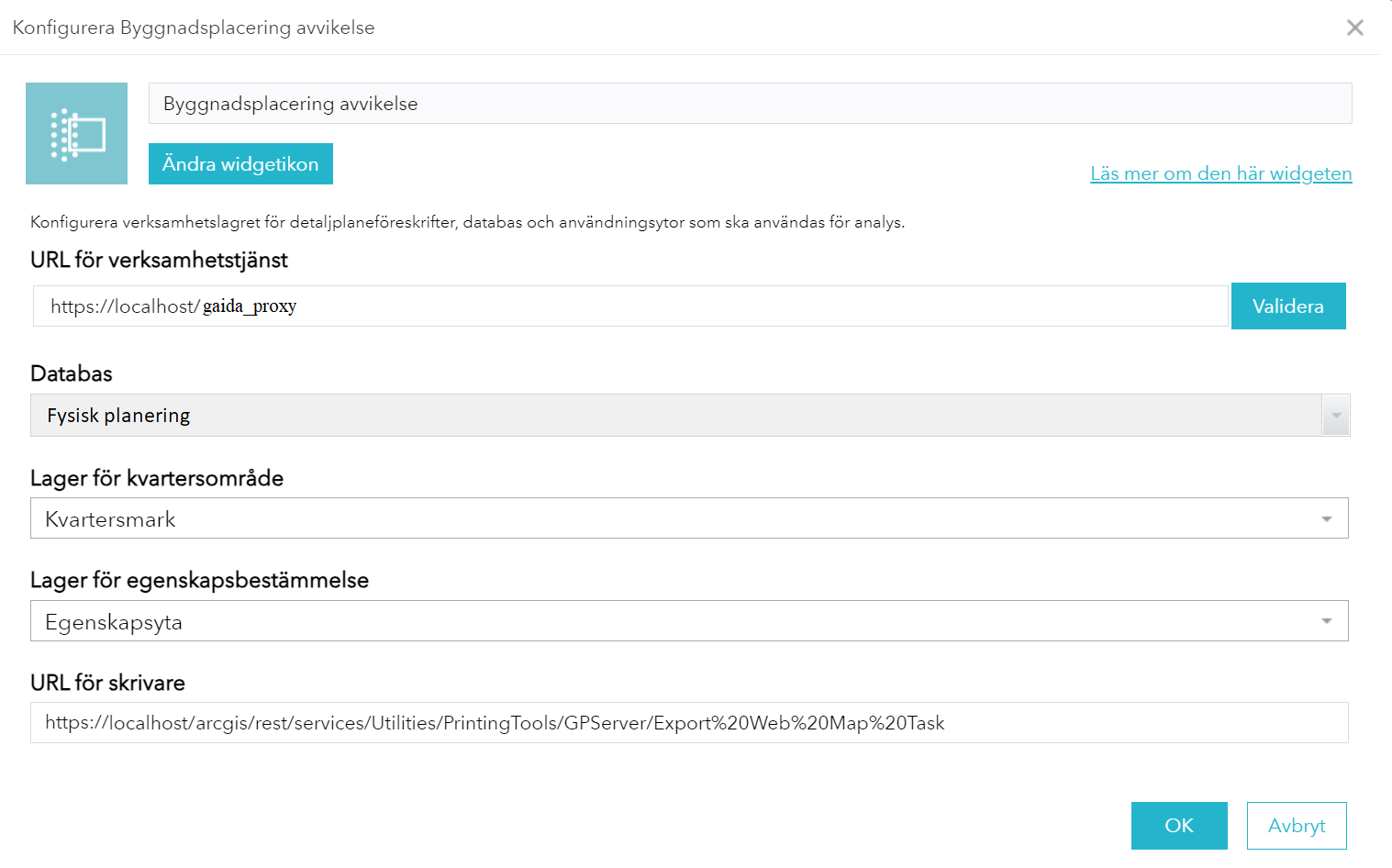Focus the URL för skrivare input field
The height and width of the screenshot is (868, 1392).
click(x=688, y=723)
